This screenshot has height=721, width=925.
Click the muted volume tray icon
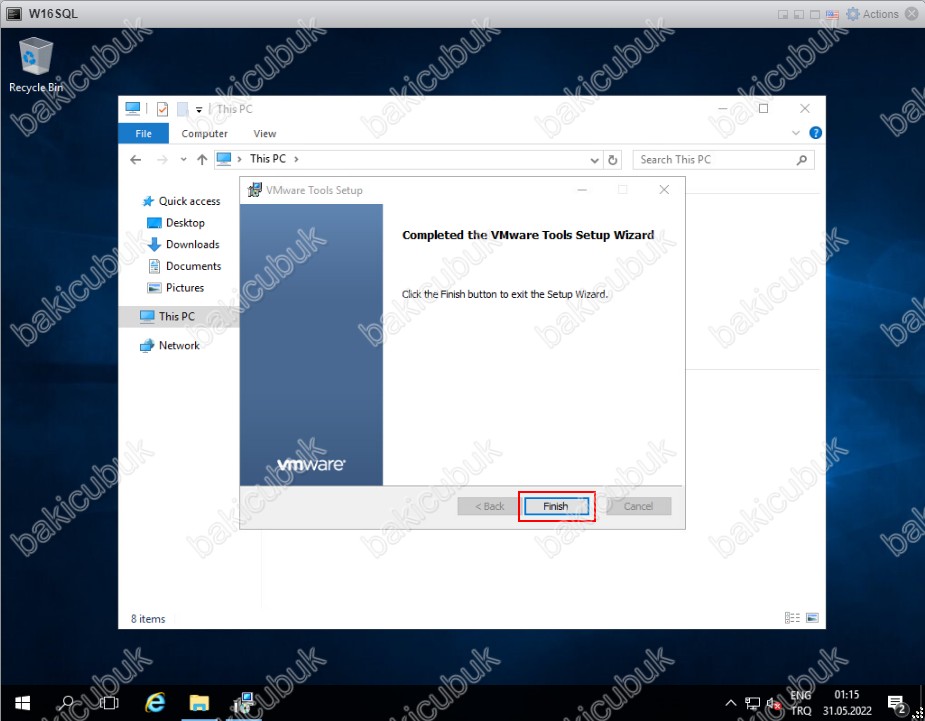coord(773,703)
